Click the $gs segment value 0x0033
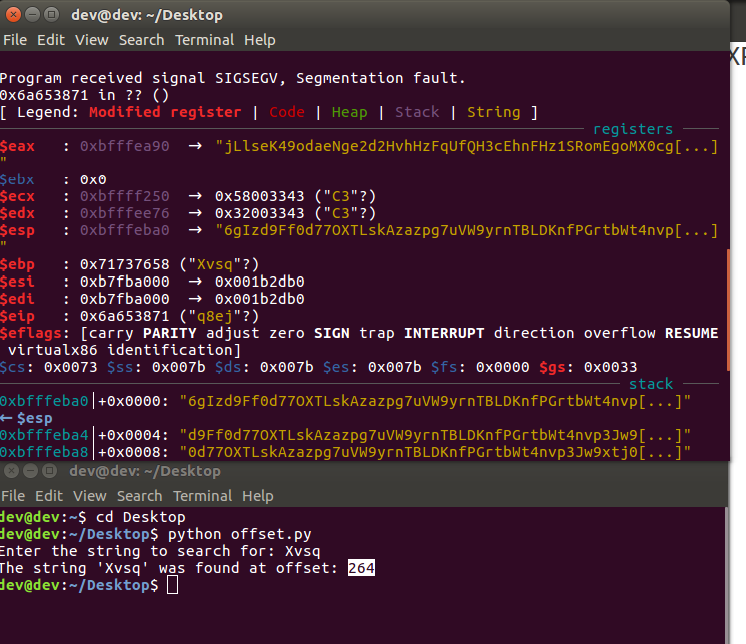The image size is (746, 644). (x=610, y=367)
